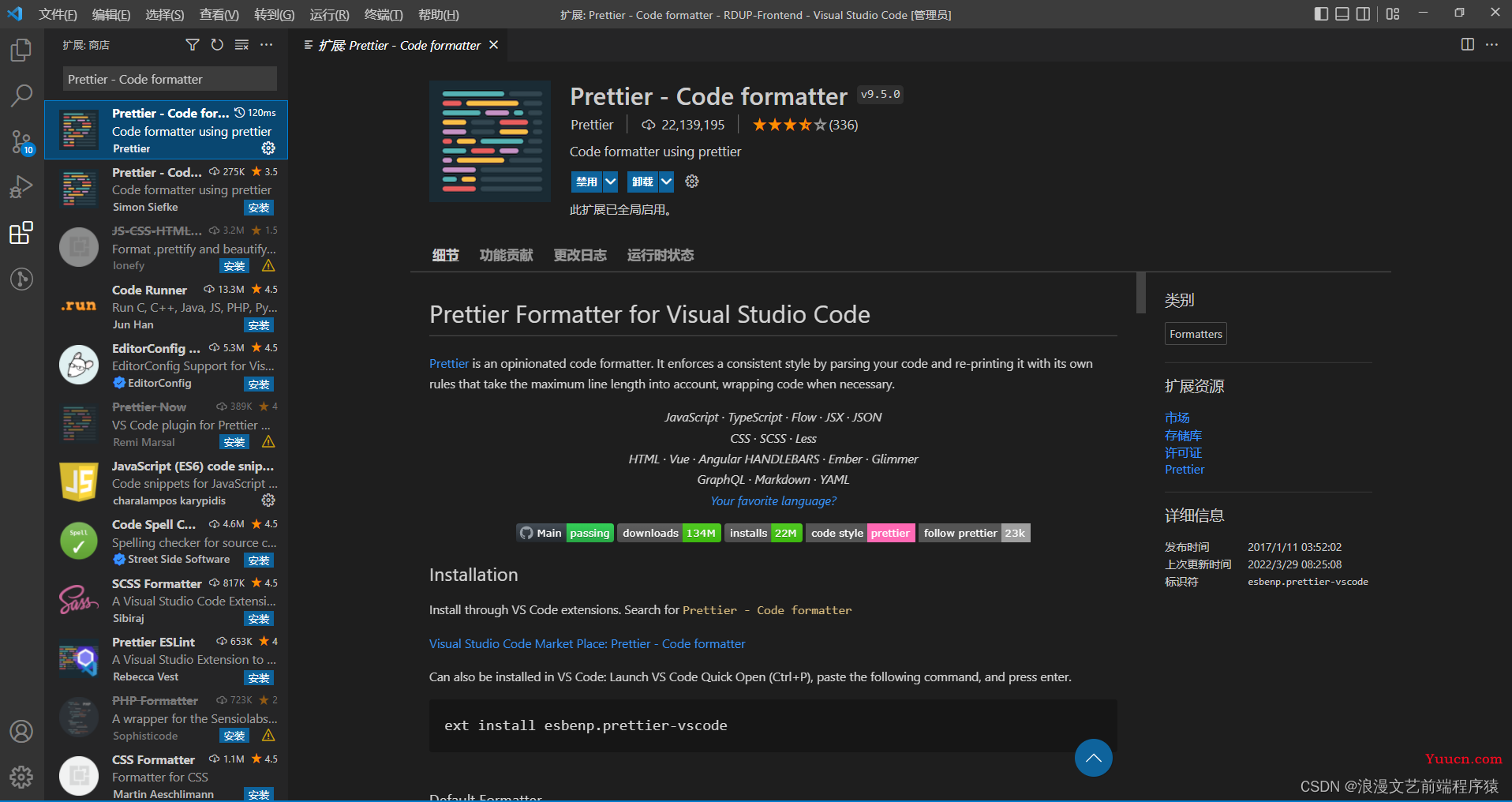Filter extensions with the funnel icon

point(193,45)
